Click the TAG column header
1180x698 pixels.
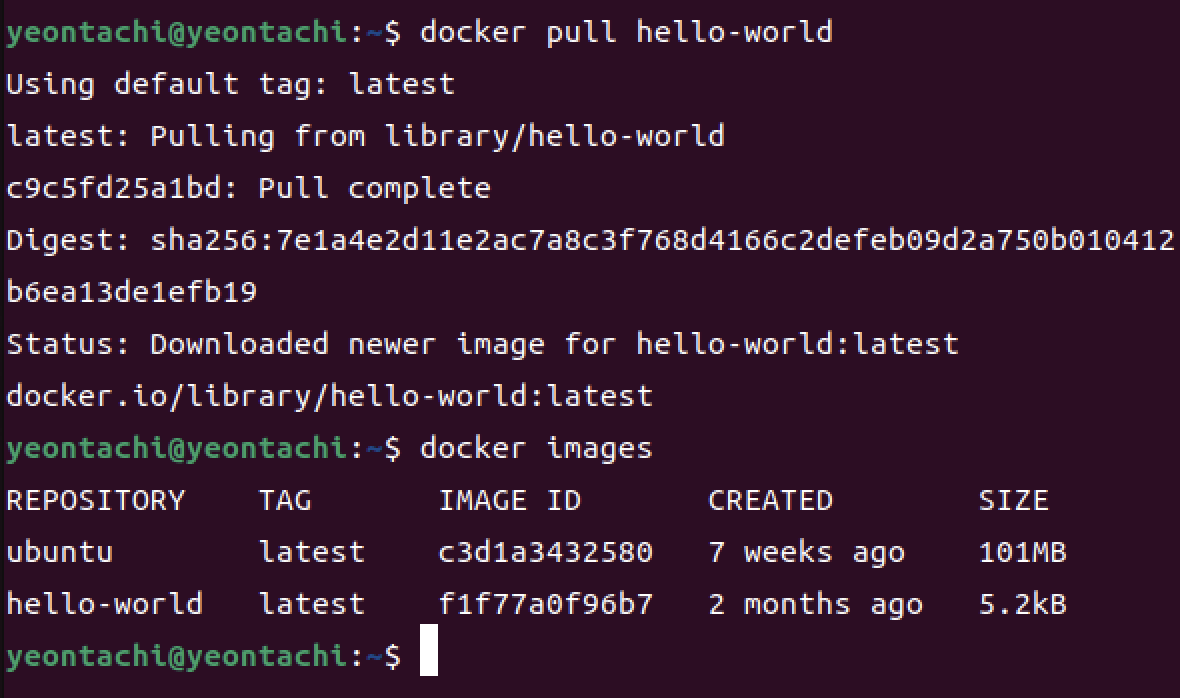coord(285,501)
